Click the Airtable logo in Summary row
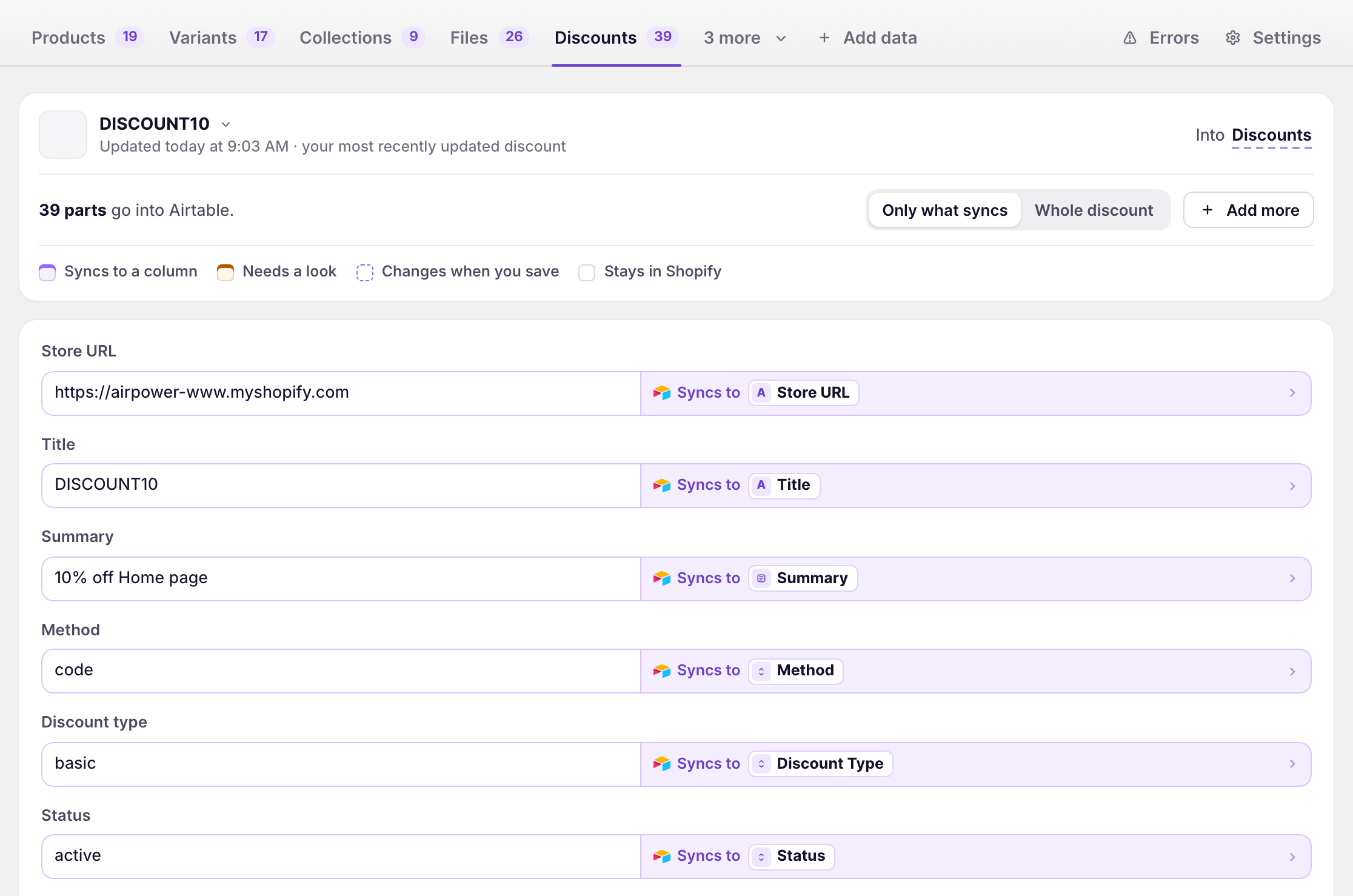Screen dimensions: 1353x896 coord(661,578)
